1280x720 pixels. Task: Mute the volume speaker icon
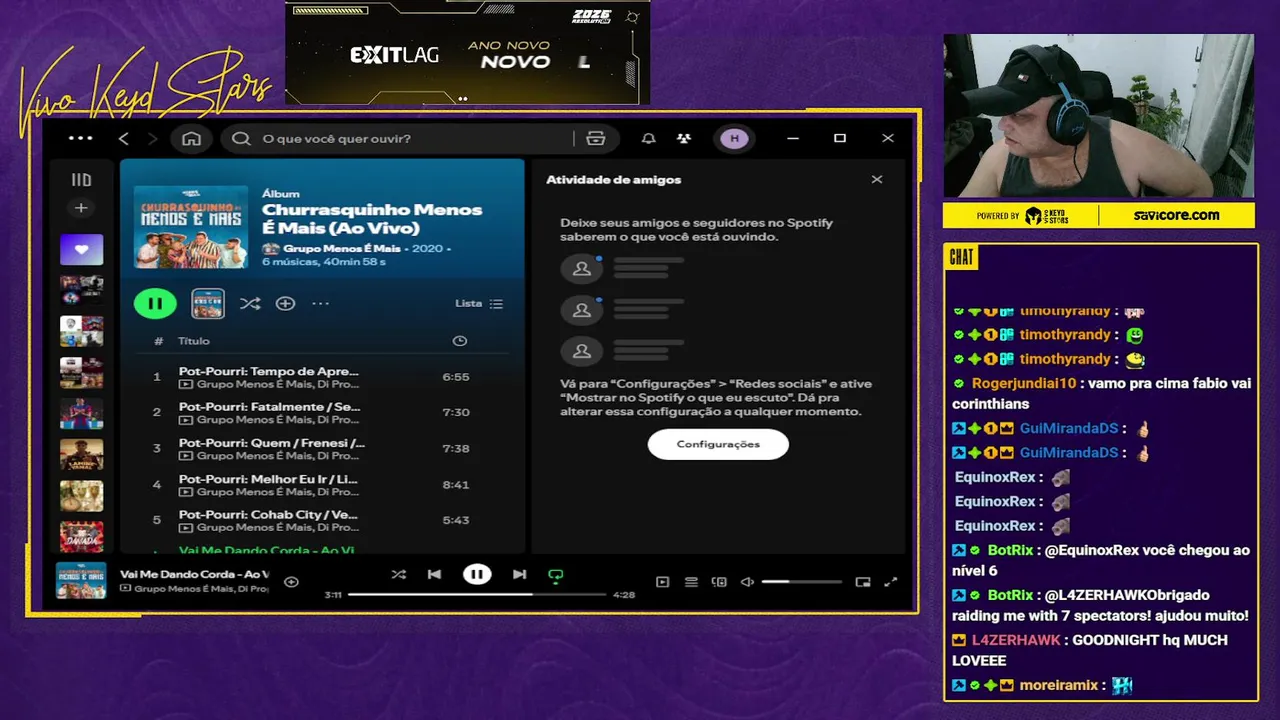click(747, 582)
